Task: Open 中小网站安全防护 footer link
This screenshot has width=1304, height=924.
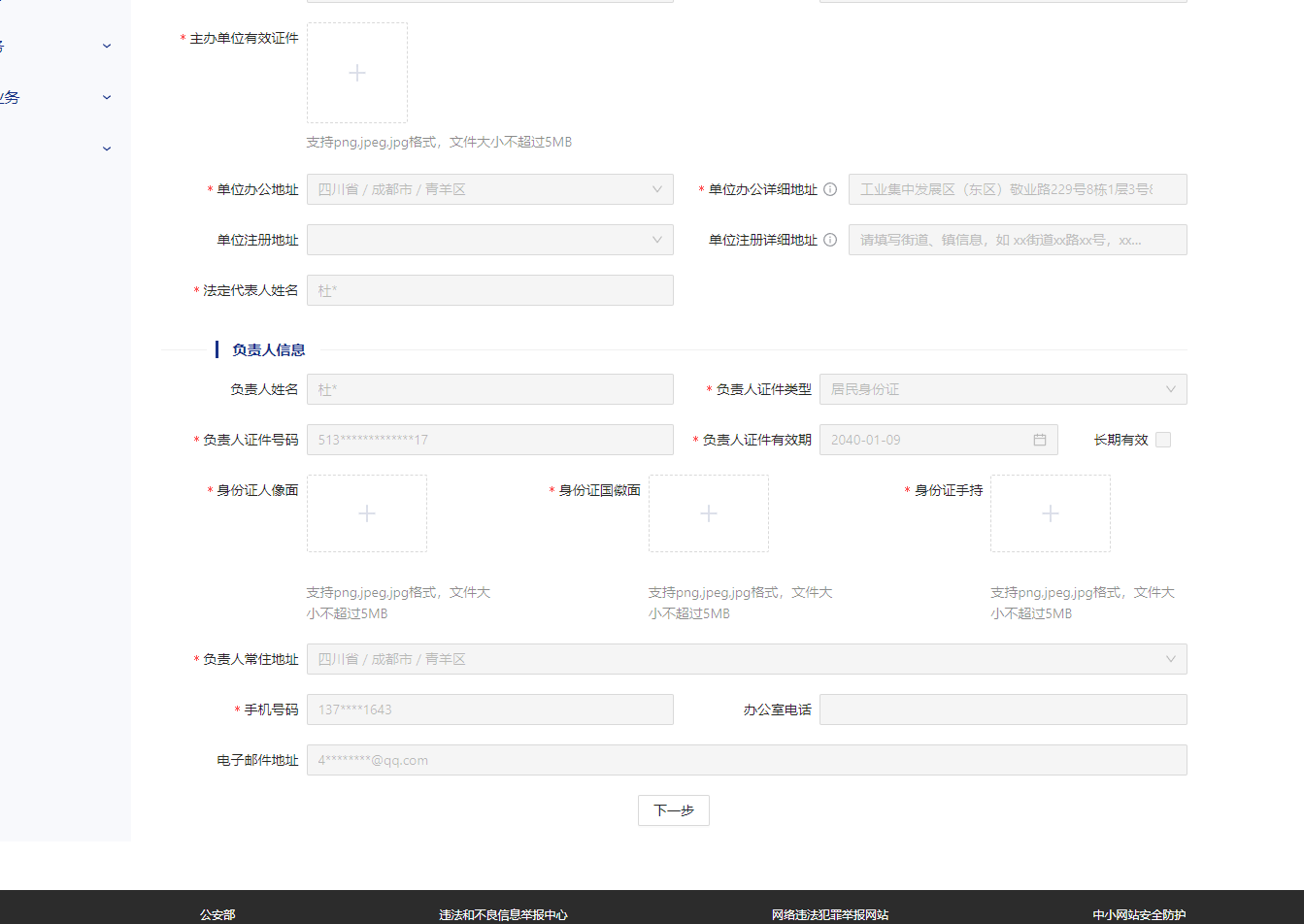Action: pyautogui.click(x=1139, y=914)
